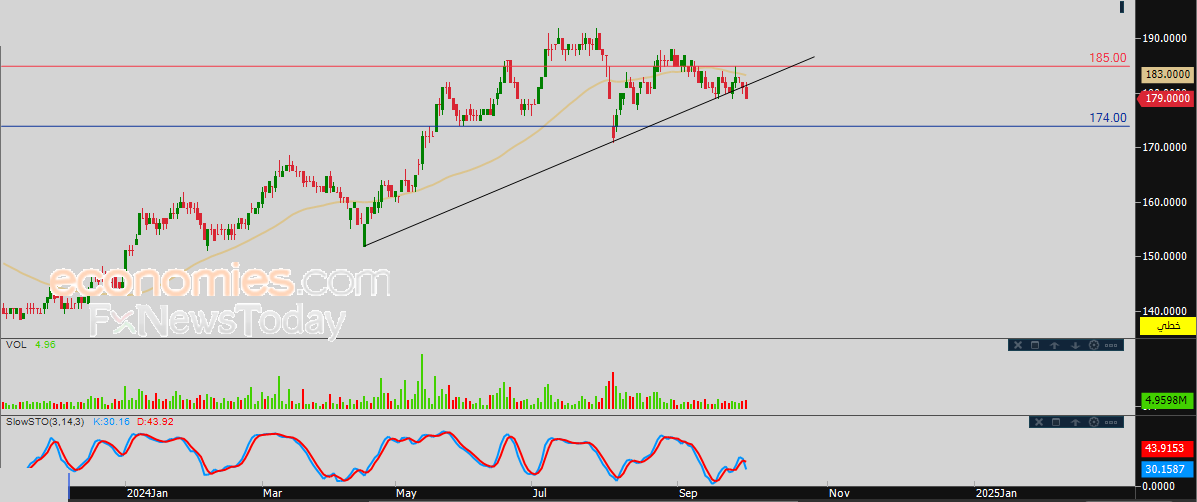Viewport: 1197px width, 502px height.
Task: Click the Sep label on time axis
Action: 688,494
